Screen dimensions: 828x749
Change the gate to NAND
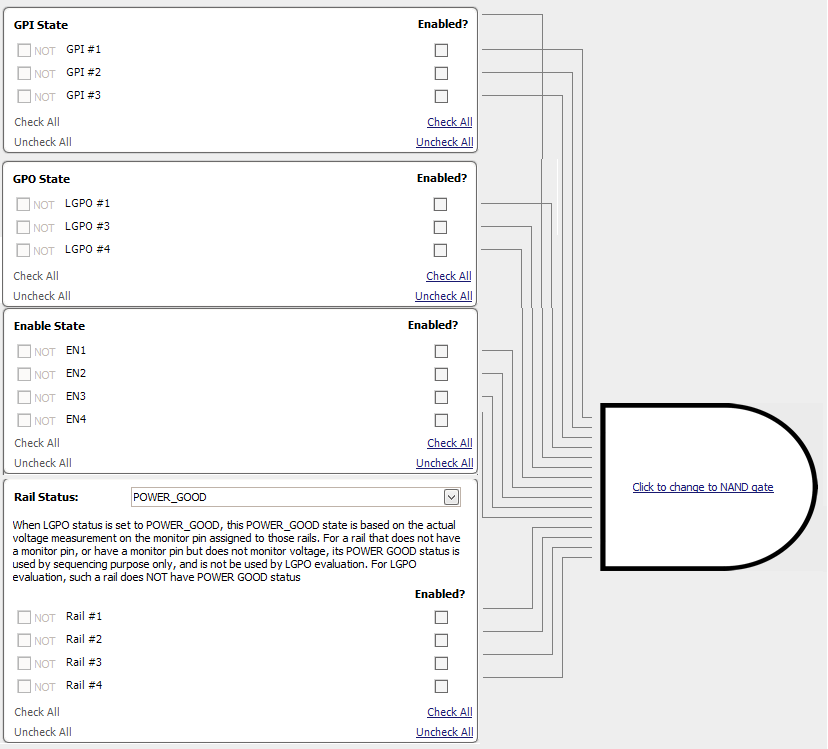tap(703, 487)
